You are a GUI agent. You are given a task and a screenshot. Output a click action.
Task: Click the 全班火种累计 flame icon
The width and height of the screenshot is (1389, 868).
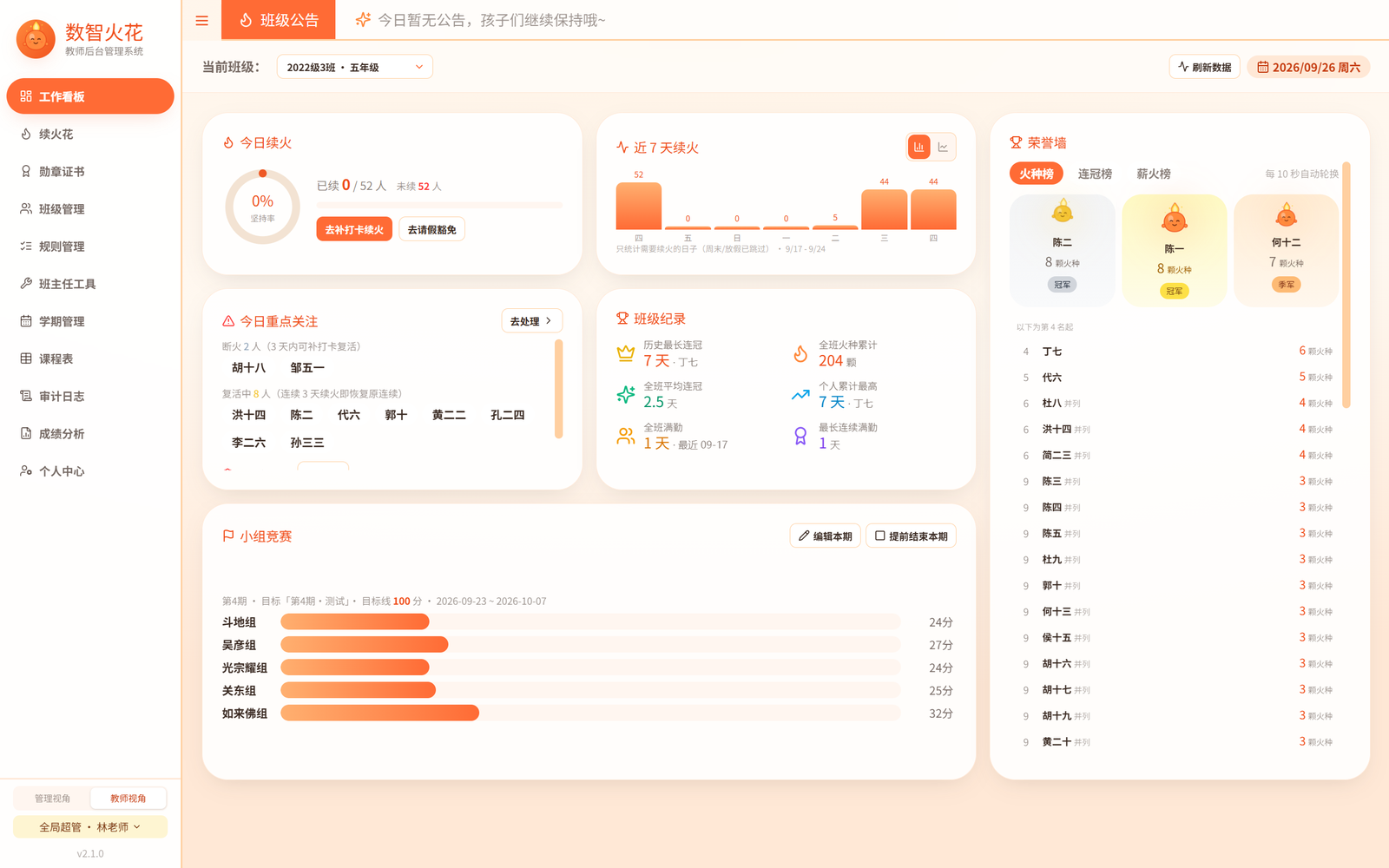pos(800,353)
